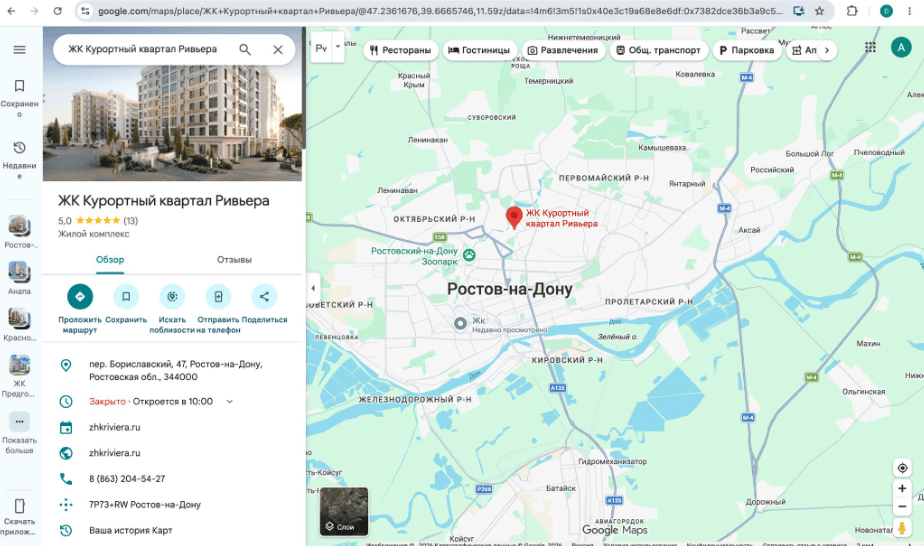Viewport: 924px width, 546px height.
Task: Switch to the Отзывы tab
Action: (x=235, y=260)
